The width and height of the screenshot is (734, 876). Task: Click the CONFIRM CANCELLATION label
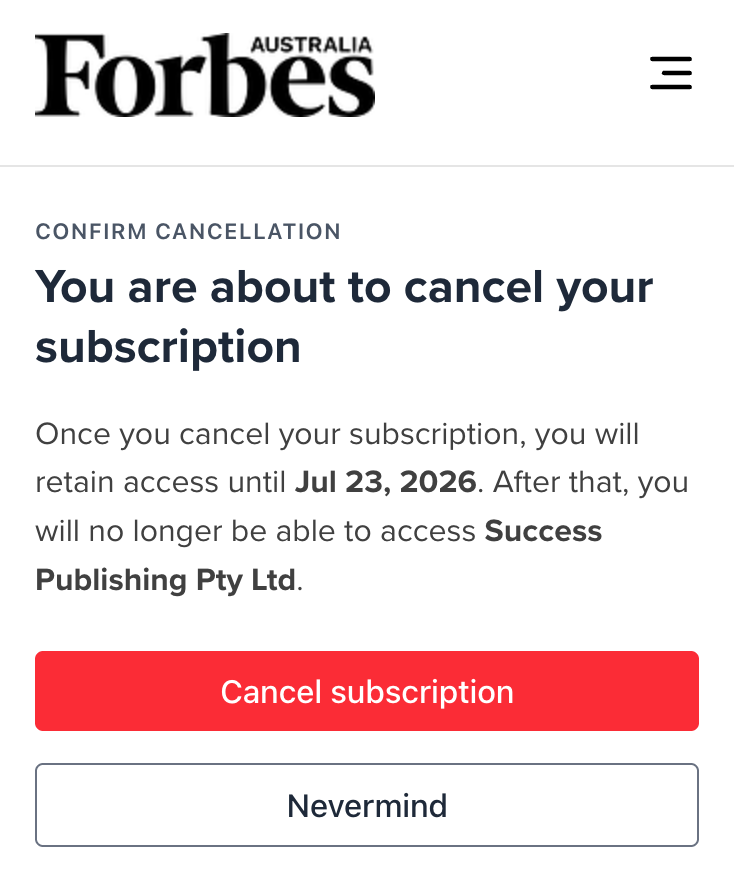click(x=188, y=232)
